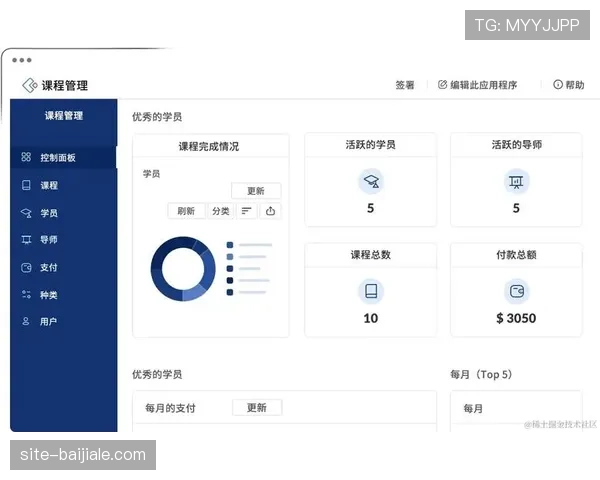This screenshot has width=600, height=480.
Task: Click last legend swatch of donut chart
Action: click(230, 292)
